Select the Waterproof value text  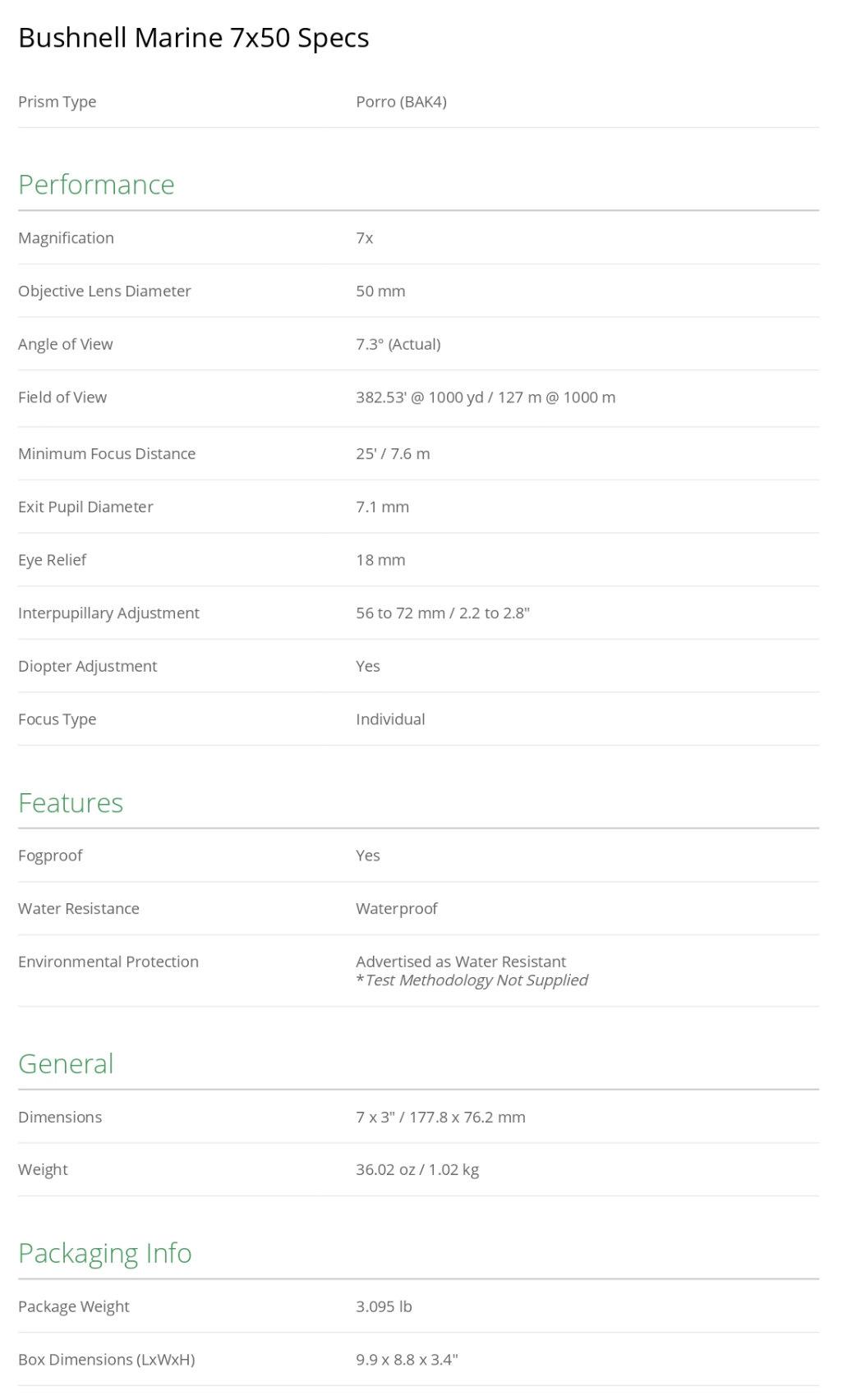(396, 908)
